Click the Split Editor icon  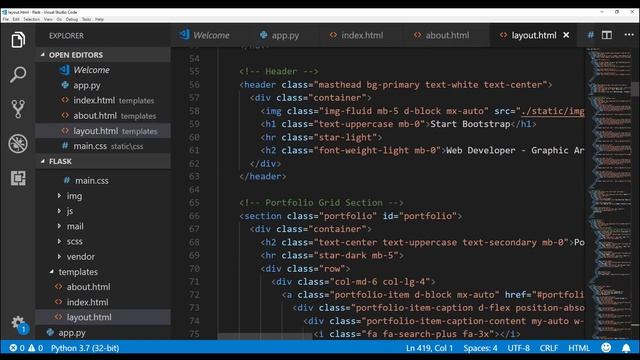pos(607,35)
